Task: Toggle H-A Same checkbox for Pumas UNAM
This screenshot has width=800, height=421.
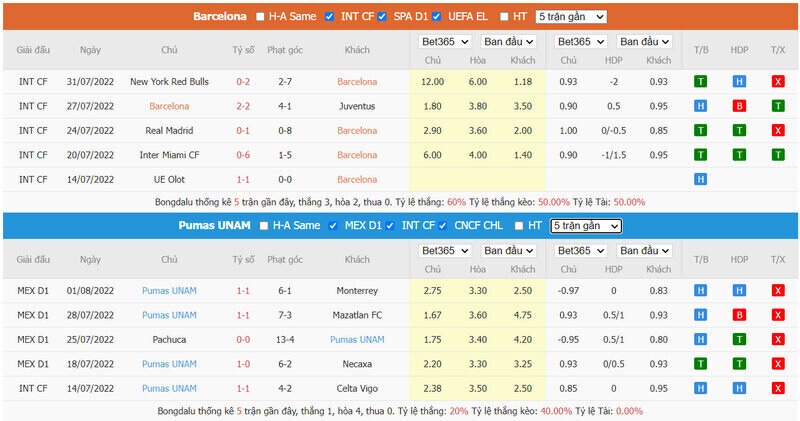Action: 264,226
